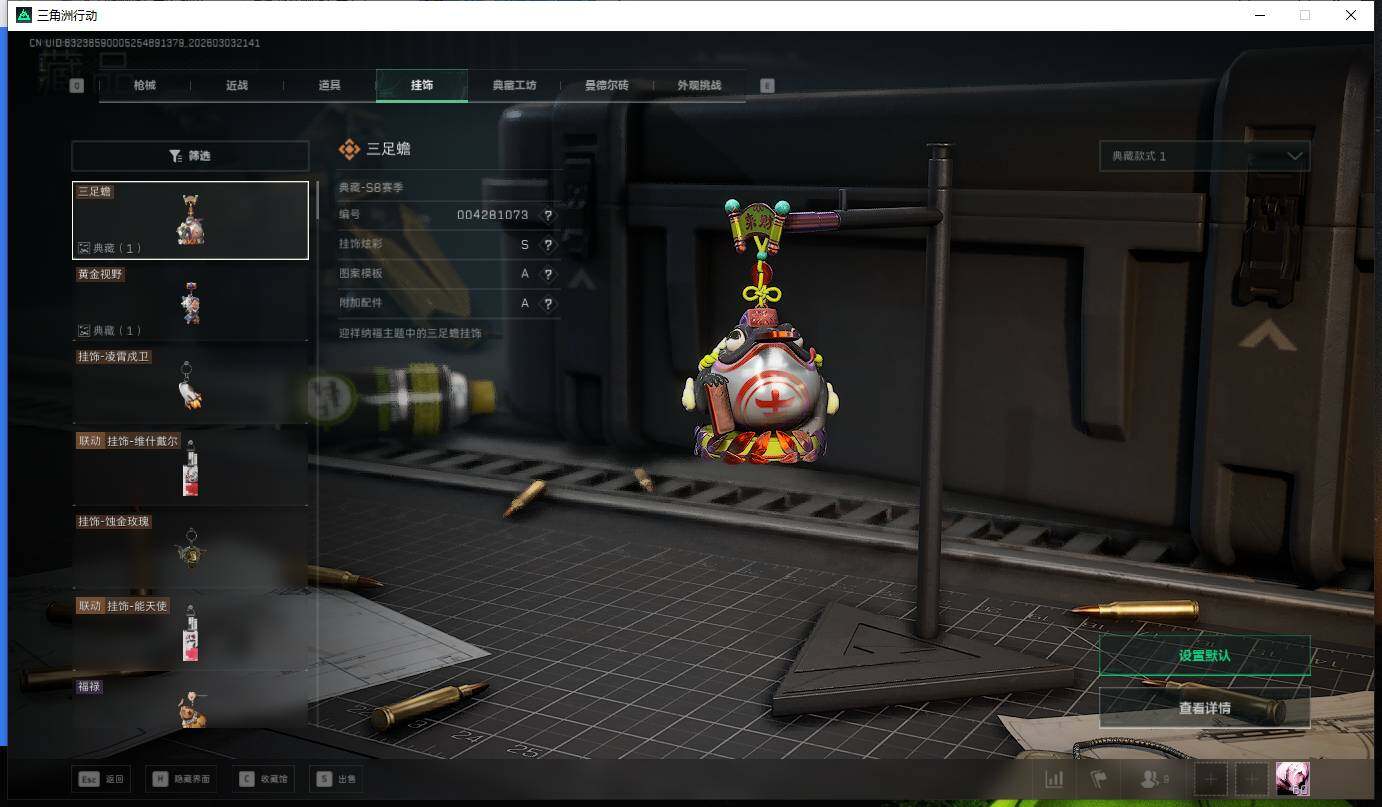Select the 黄金视野 charm in the list
Viewport: 1382px width, 807px height.
coord(190,302)
